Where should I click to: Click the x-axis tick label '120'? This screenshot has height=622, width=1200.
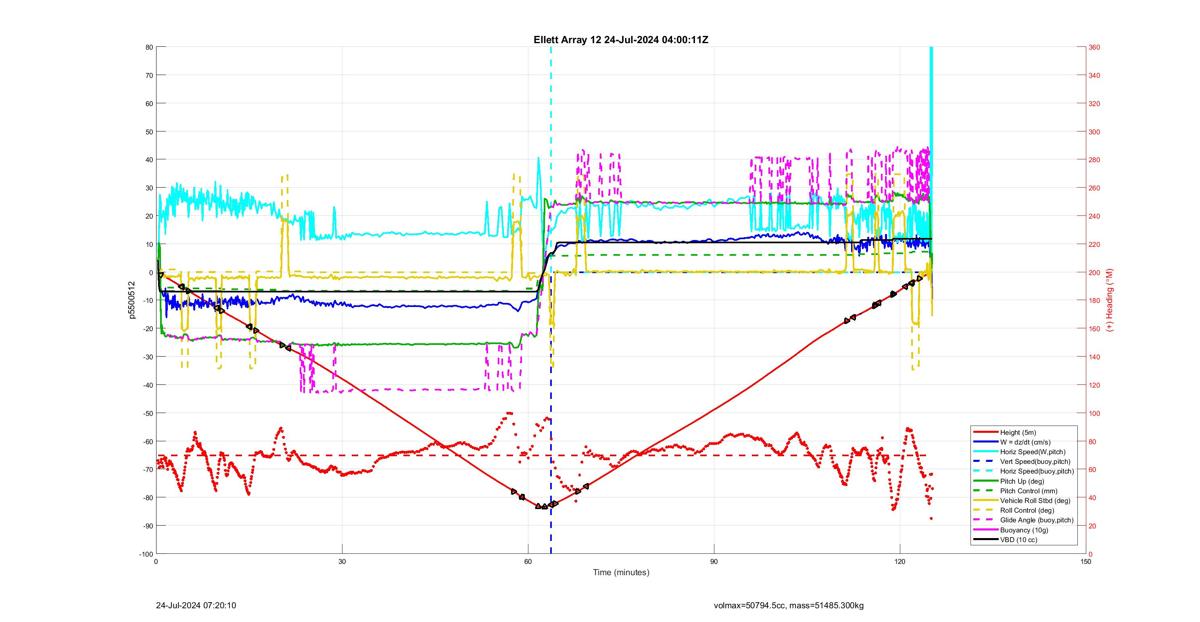click(900, 561)
